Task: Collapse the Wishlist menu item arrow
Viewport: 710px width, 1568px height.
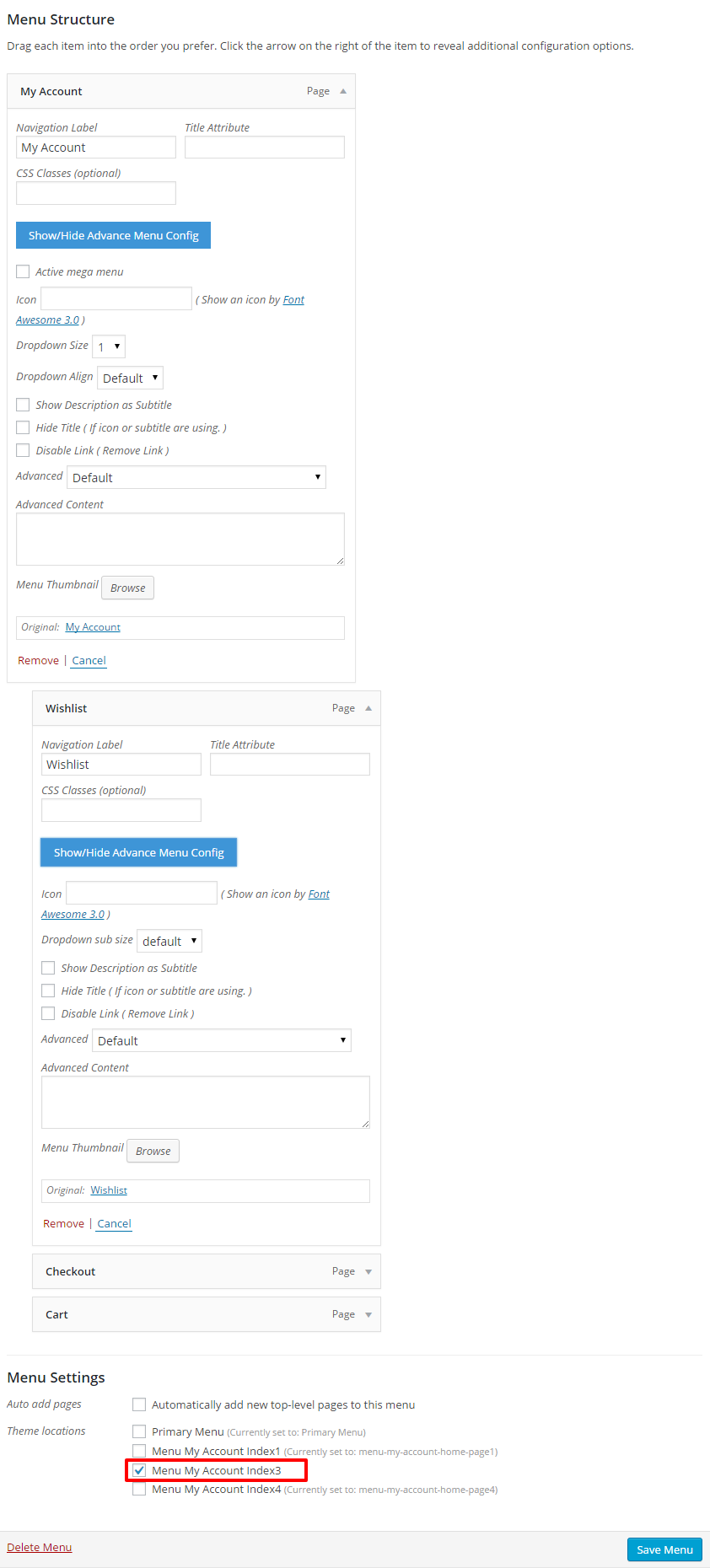Action: point(368,708)
